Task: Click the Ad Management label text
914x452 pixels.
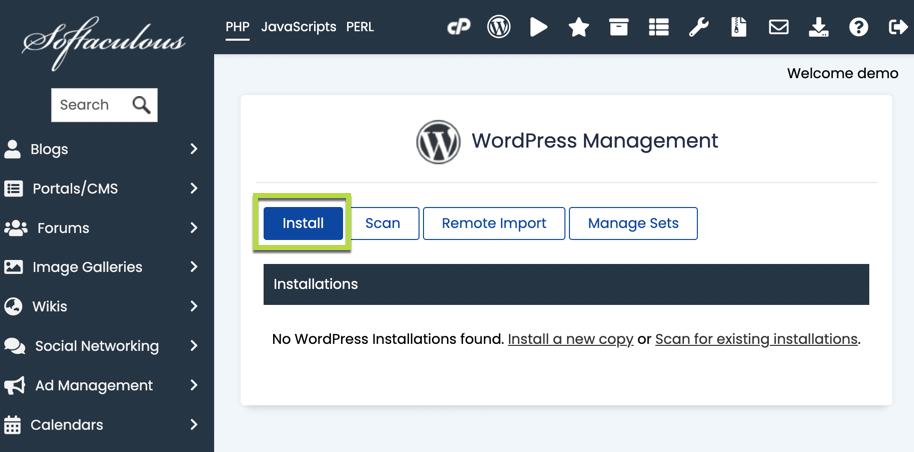Action: tap(94, 385)
